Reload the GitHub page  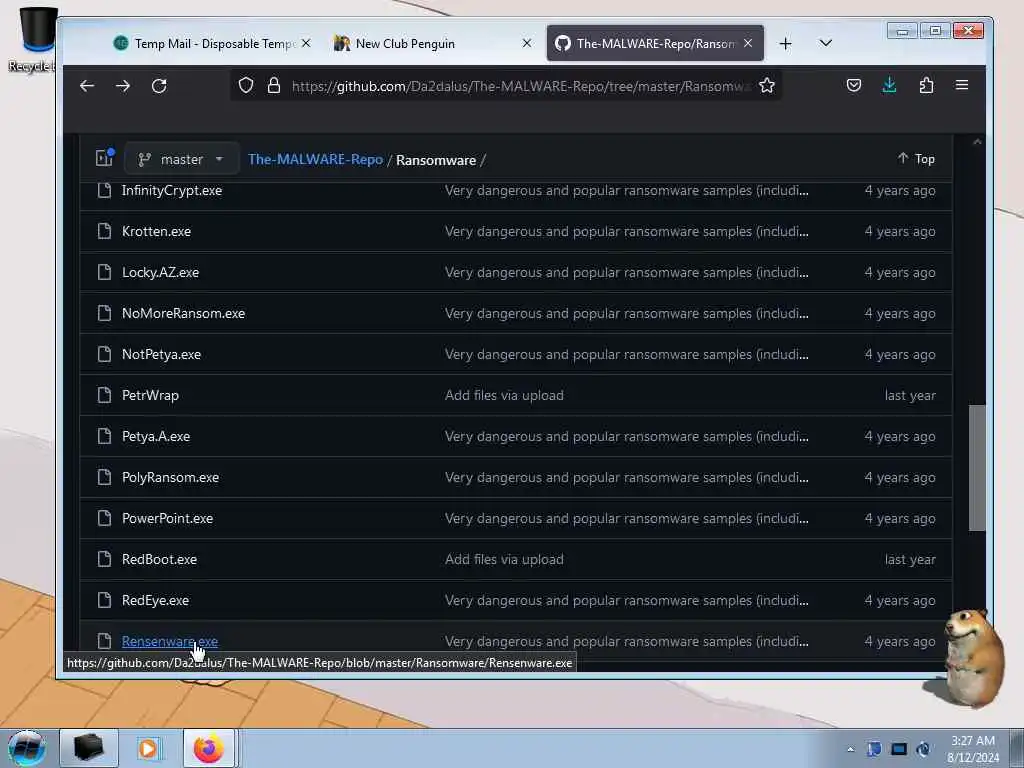(159, 86)
